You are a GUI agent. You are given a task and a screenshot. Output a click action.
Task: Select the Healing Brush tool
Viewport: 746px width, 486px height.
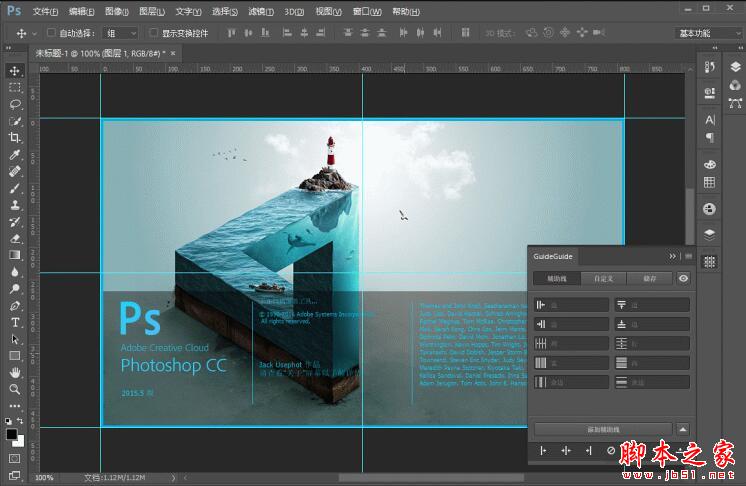tap(15, 171)
